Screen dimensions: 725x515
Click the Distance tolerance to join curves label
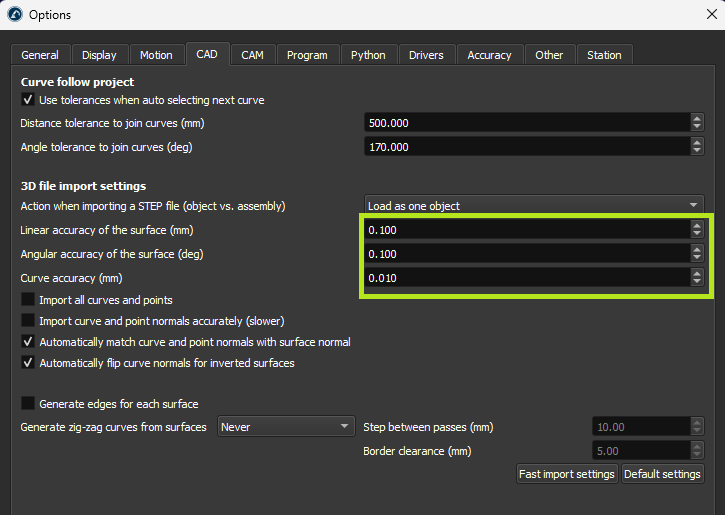point(112,123)
